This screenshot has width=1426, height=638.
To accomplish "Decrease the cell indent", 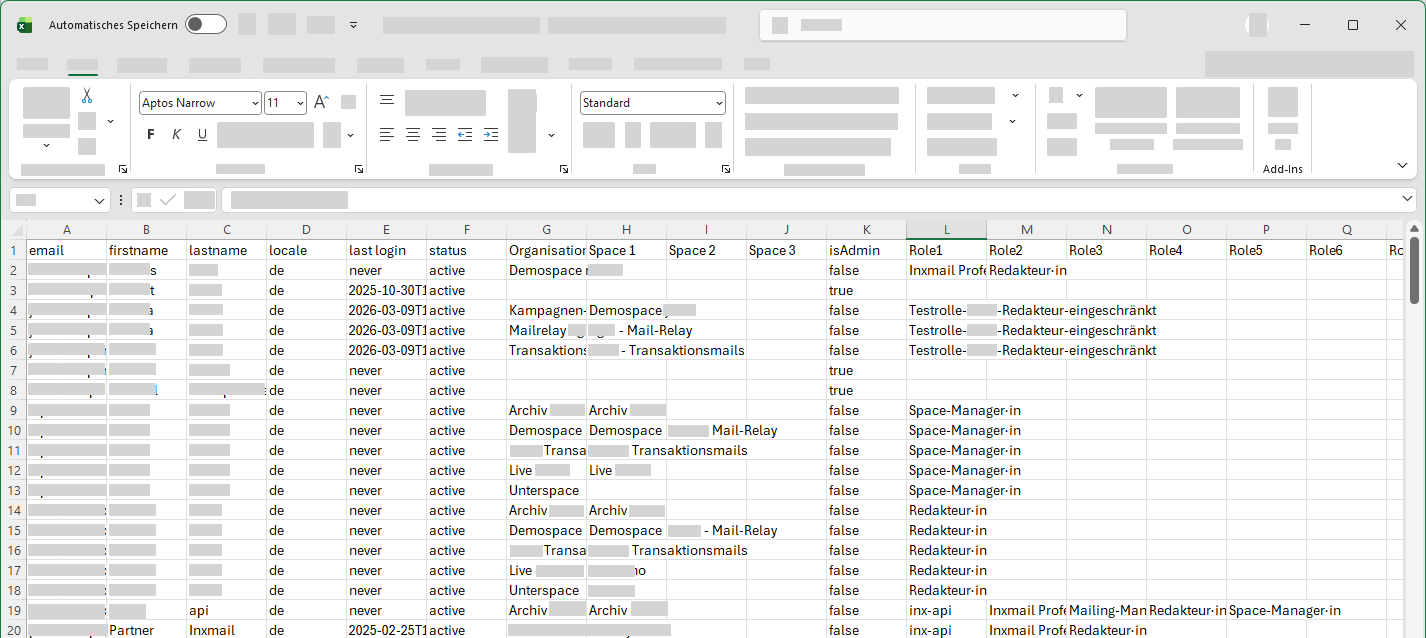I will pos(465,135).
